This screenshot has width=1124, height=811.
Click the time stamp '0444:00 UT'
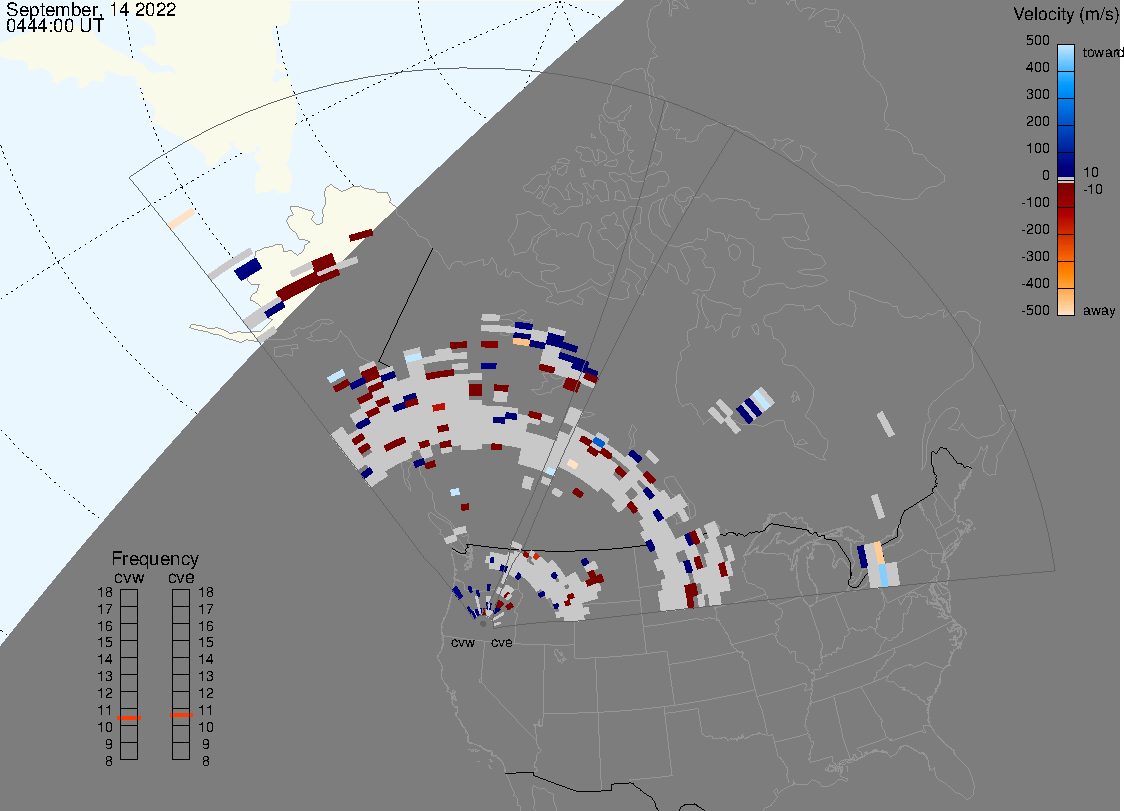(54, 26)
